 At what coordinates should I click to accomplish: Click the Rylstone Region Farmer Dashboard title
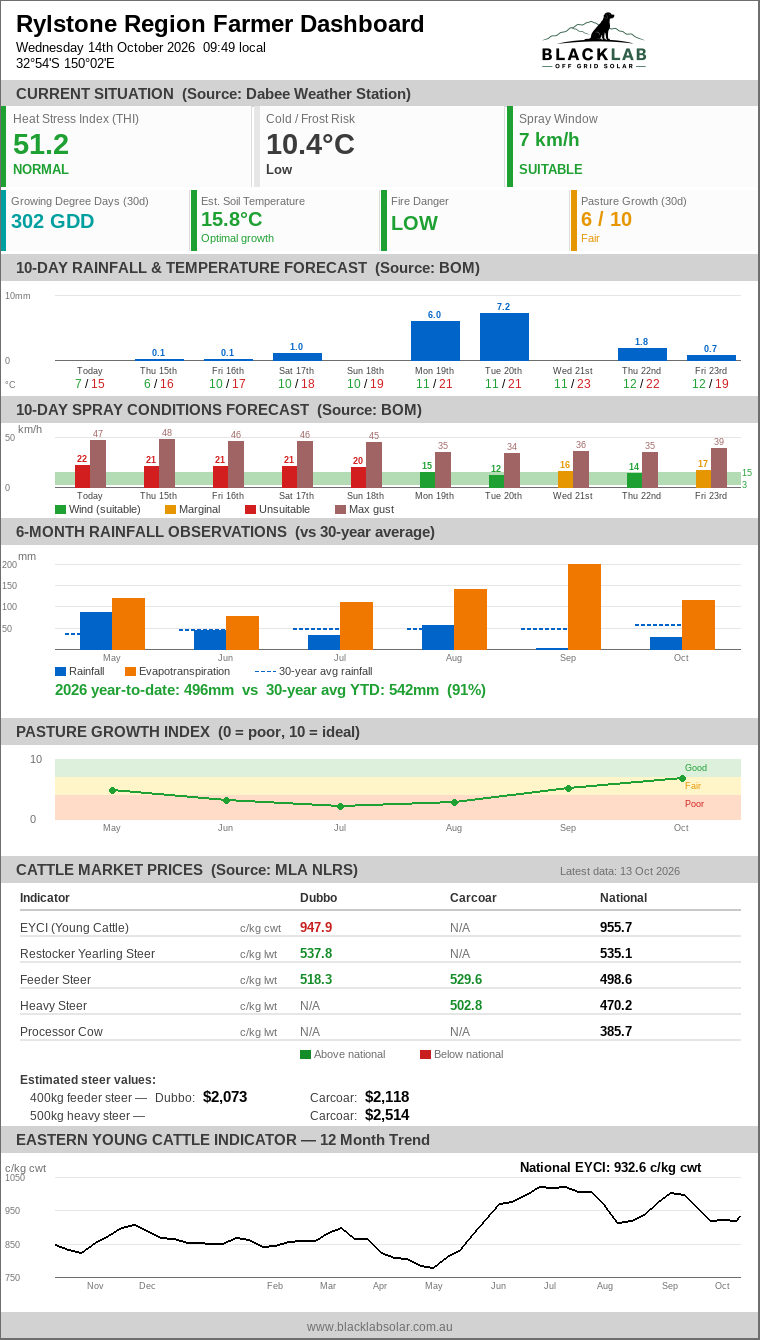coord(220,24)
